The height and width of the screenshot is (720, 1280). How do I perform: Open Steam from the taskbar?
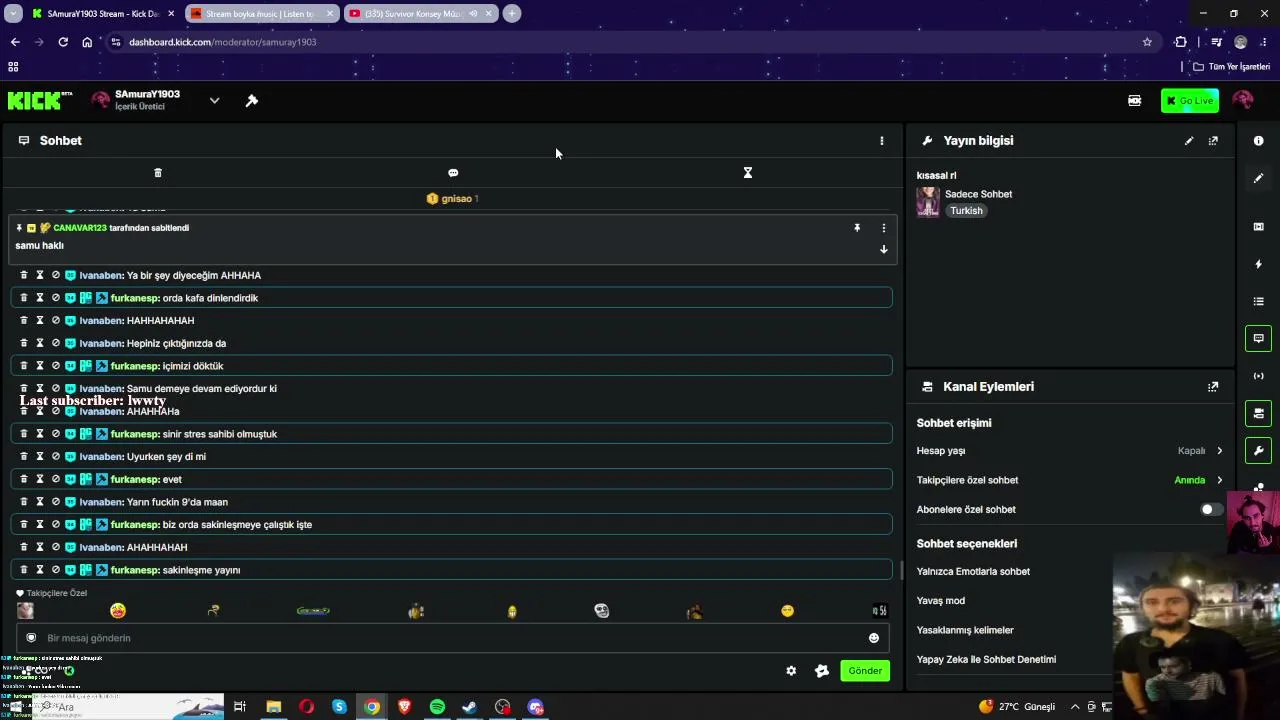pos(469,707)
